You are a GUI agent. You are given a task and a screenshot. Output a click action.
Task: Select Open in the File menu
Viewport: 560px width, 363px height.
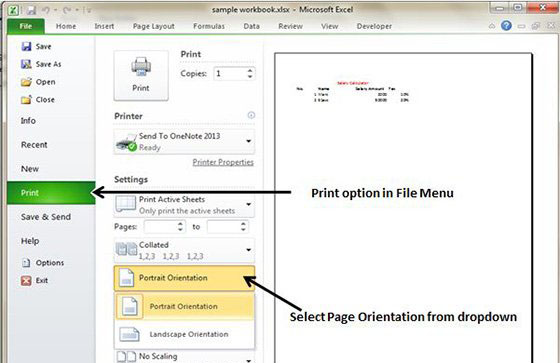pos(38,82)
